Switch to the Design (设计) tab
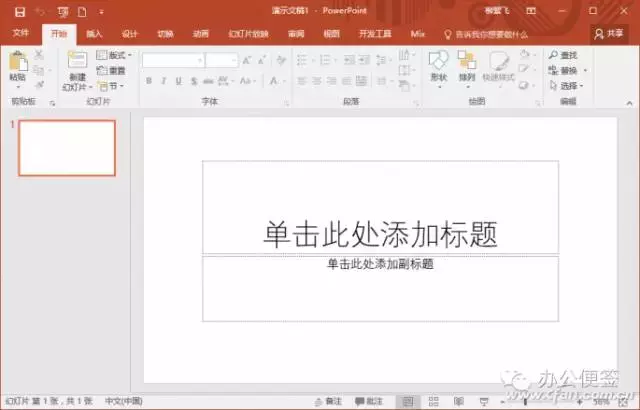The height and width of the screenshot is (410, 640). tap(129, 33)
